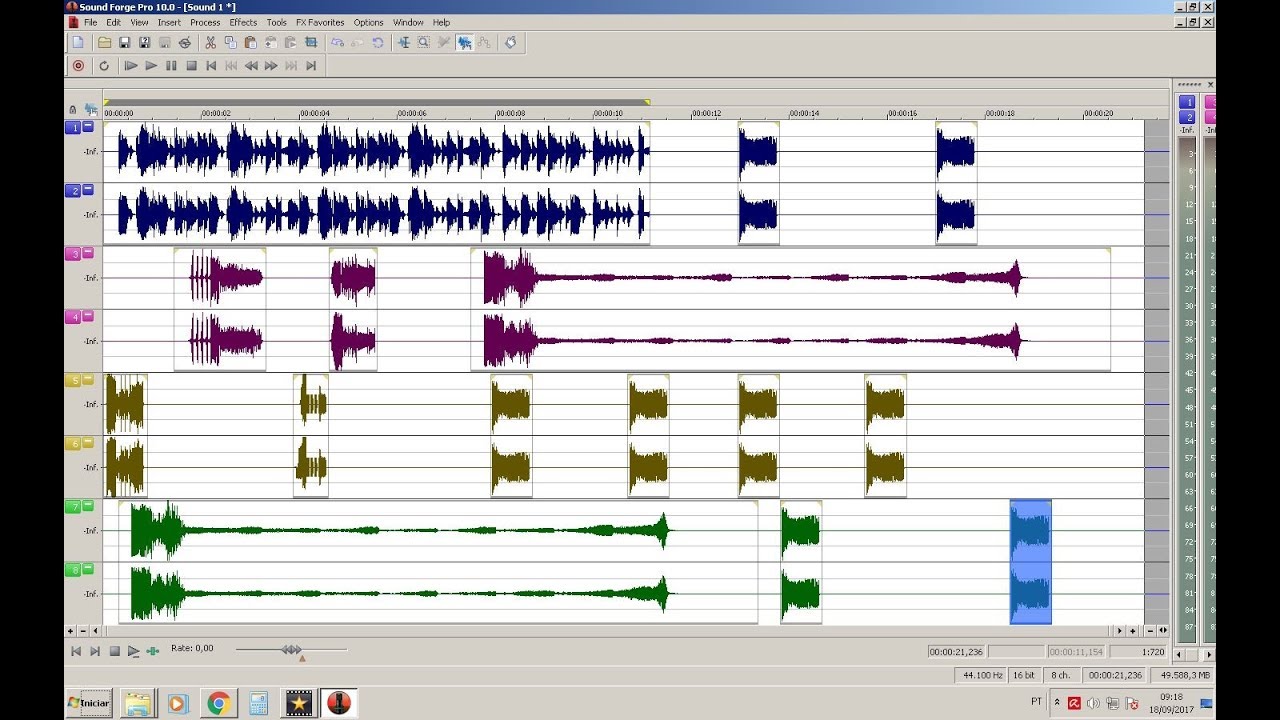Open the FX Favorites menu
Image resolution: width=1280 pixels, height=720 pixels.
pyautogui.click(x=320, y=22)
